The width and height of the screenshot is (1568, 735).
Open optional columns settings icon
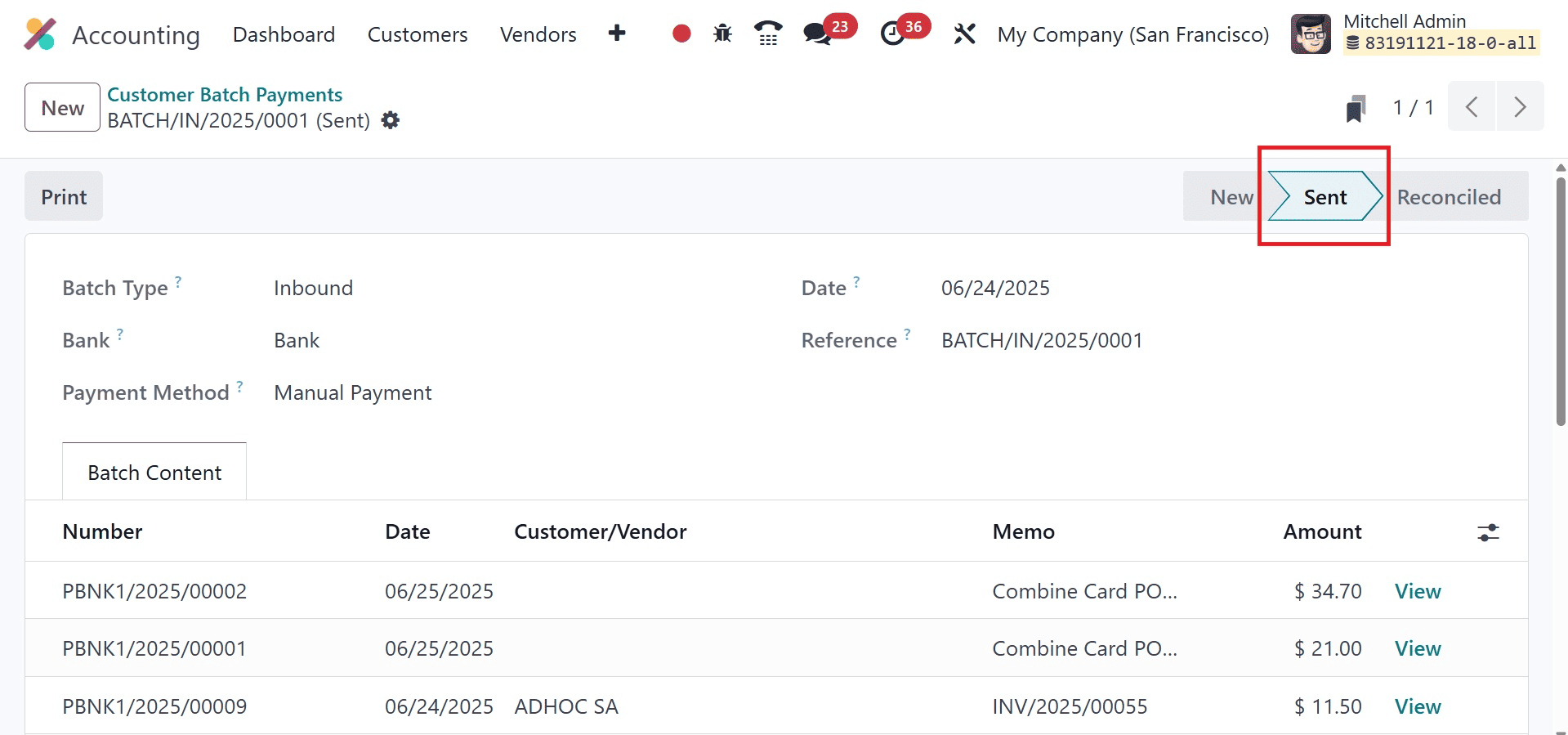click(x=1488, y=532)
